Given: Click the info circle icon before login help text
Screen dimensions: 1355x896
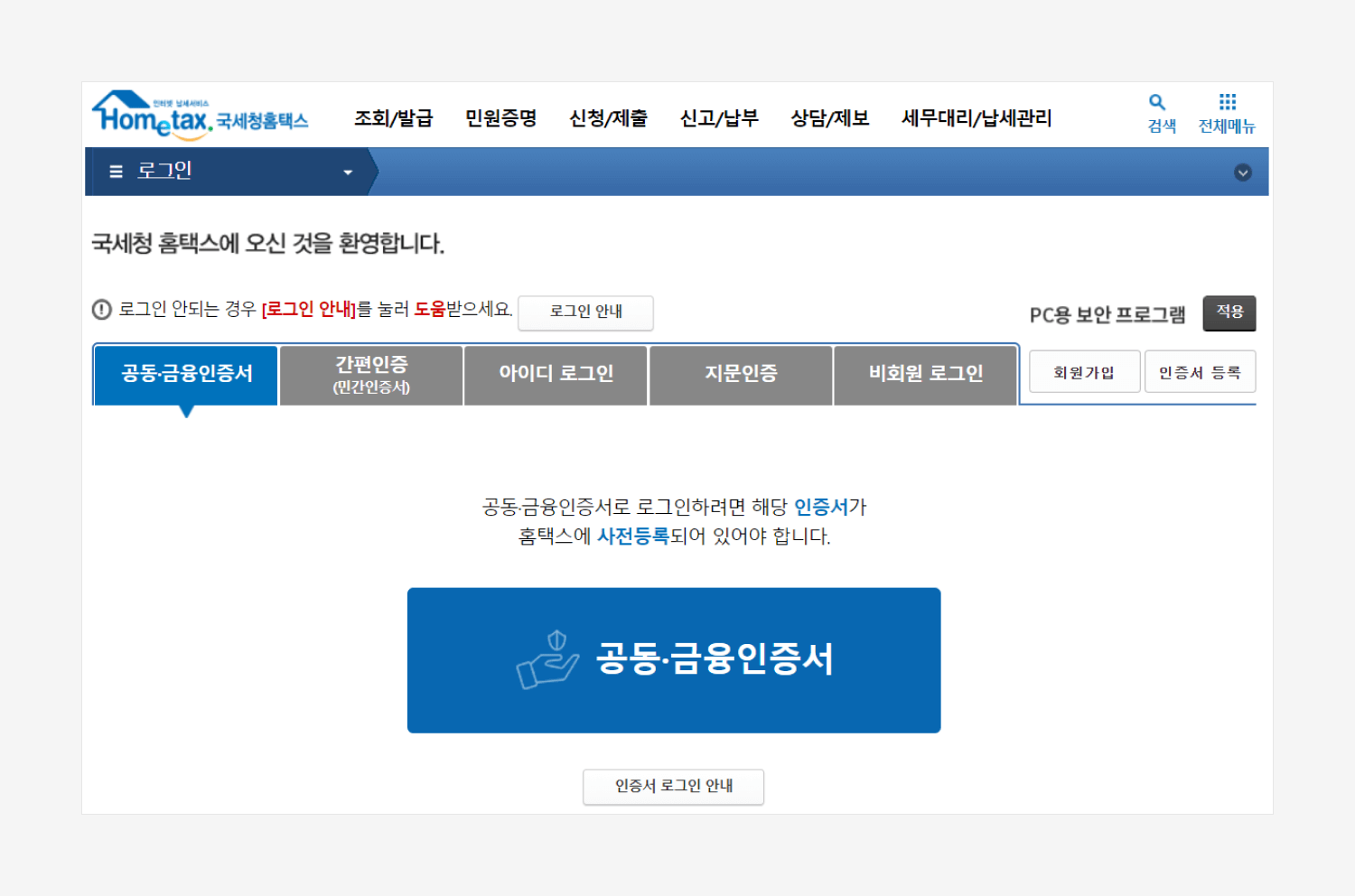Looking at the screenshot, I should pyautogui.click(x=102, y=309).
